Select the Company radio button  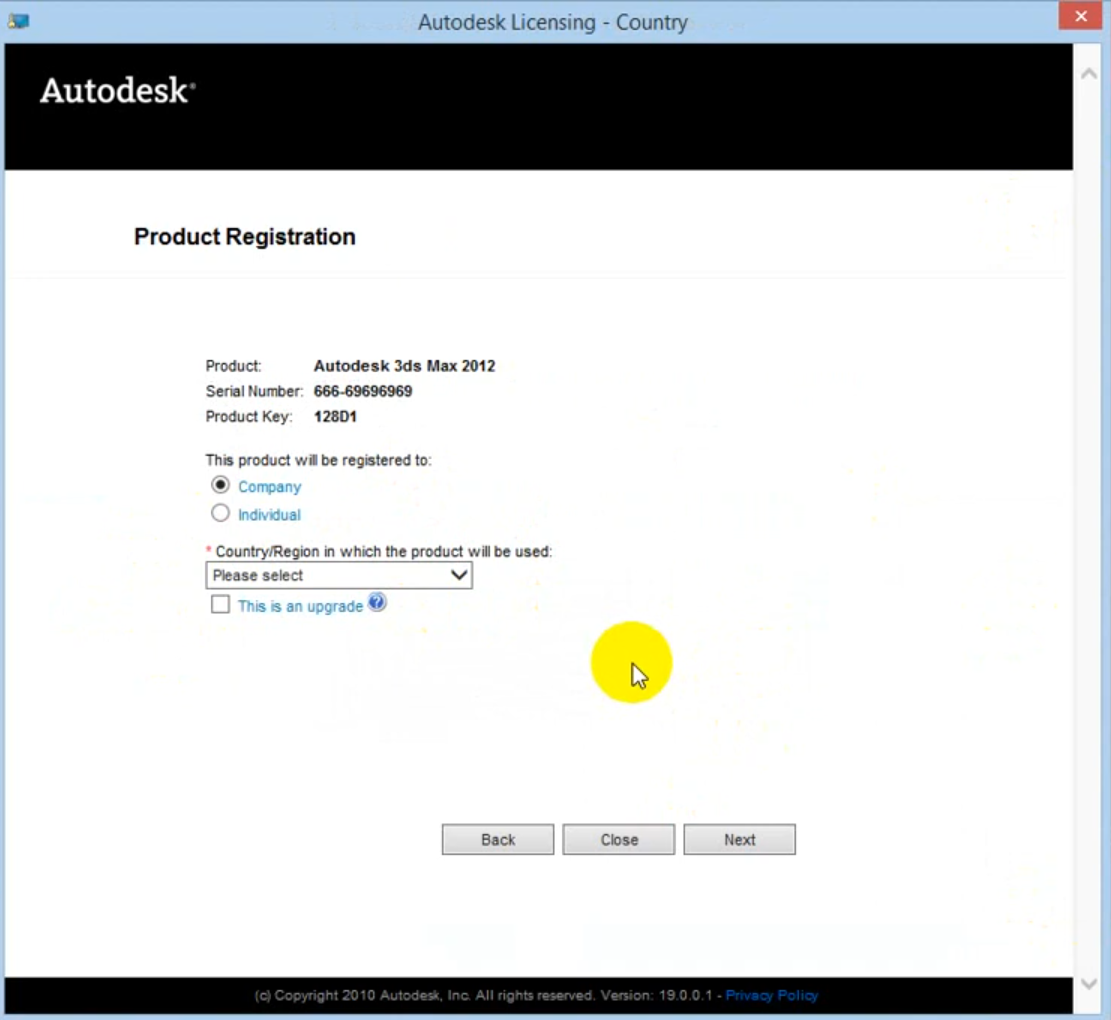point(220,485)
